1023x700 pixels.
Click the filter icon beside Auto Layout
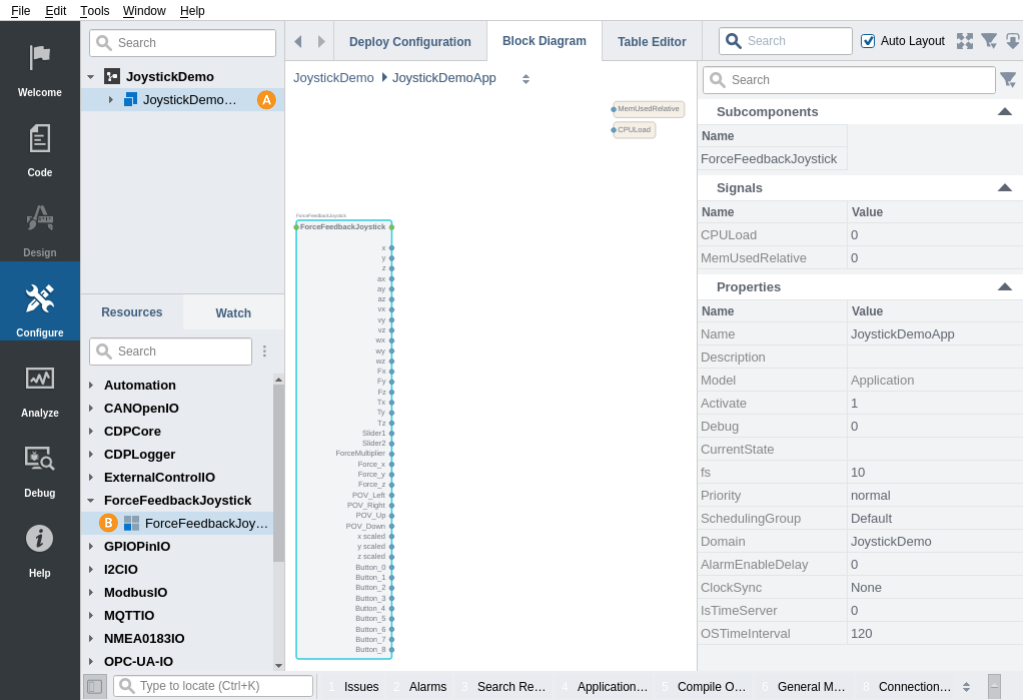tap(989, 41)
